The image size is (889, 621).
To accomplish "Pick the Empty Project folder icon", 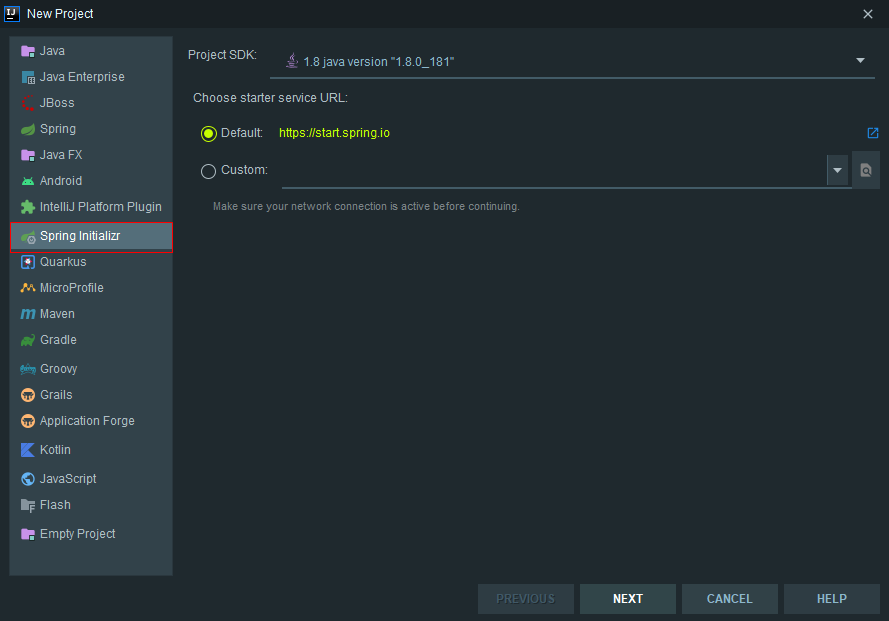I will click(x=28, y=534).
